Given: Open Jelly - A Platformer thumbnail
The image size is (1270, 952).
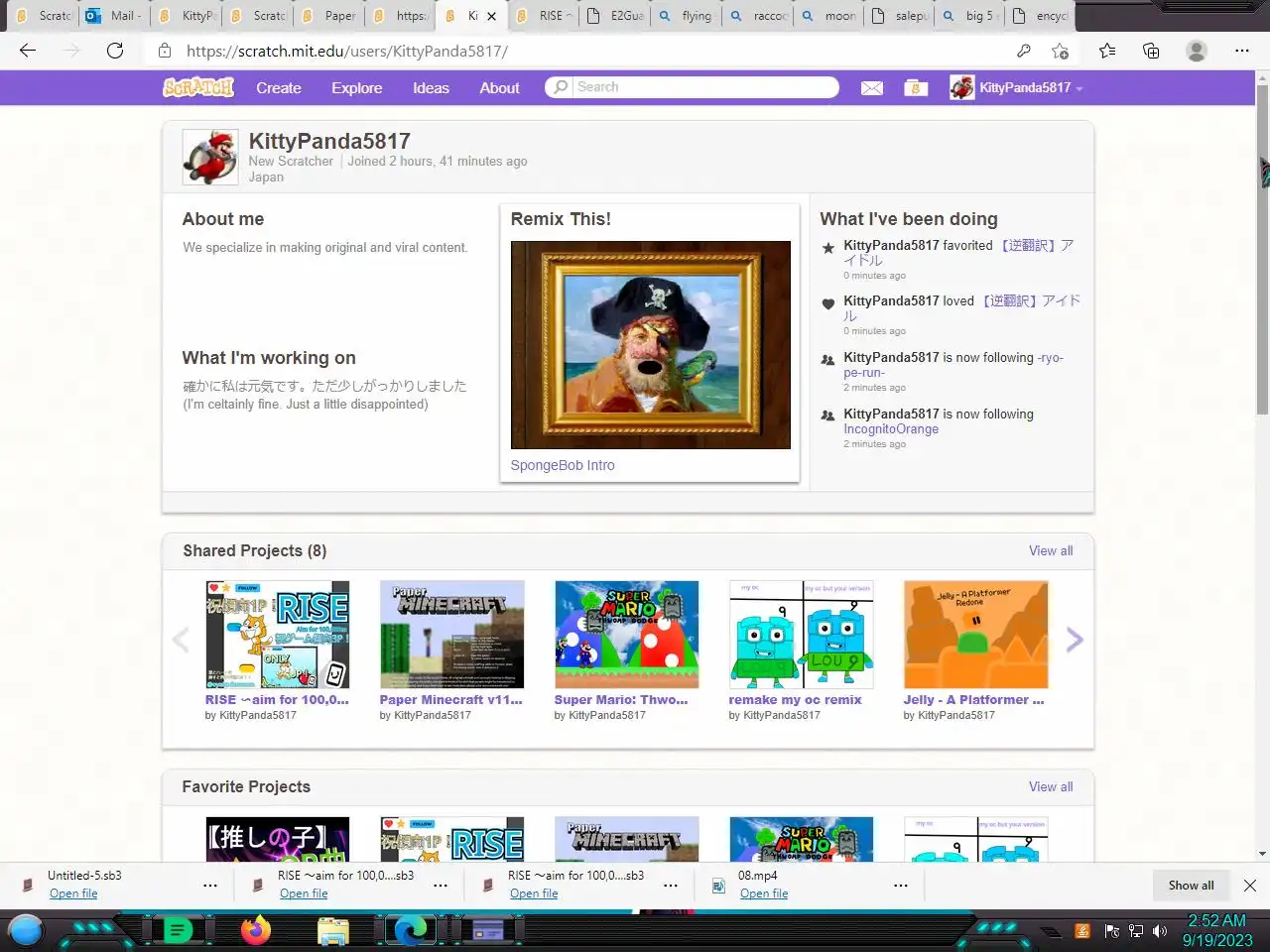Looking at the screenshot, I should coord(976,635).
